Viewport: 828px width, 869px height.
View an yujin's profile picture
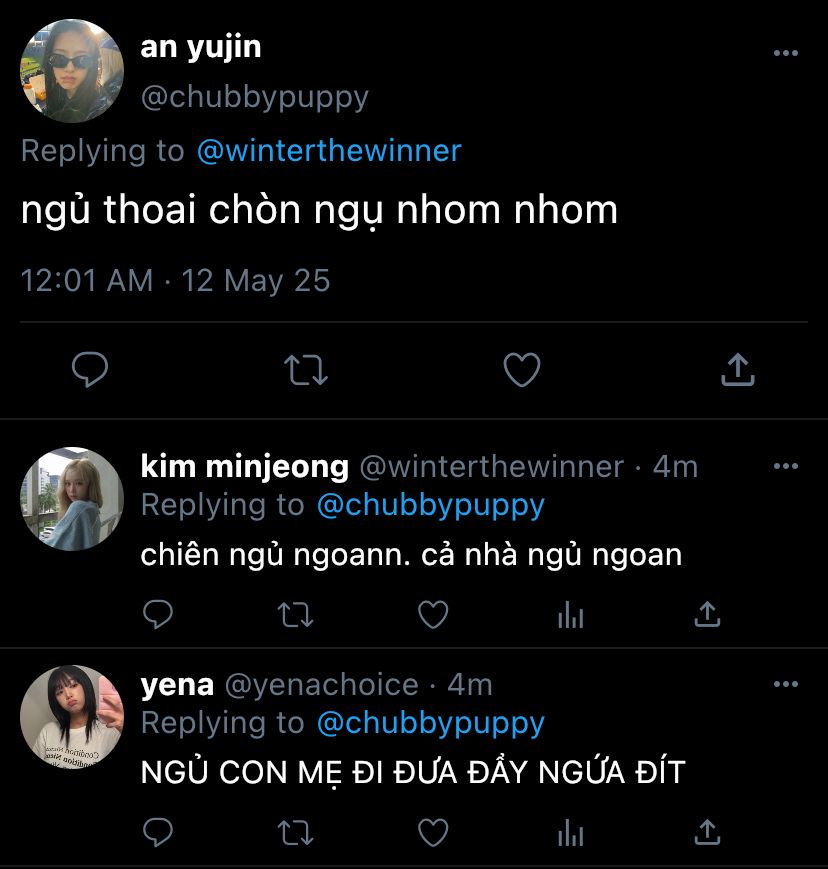point(72,71)
